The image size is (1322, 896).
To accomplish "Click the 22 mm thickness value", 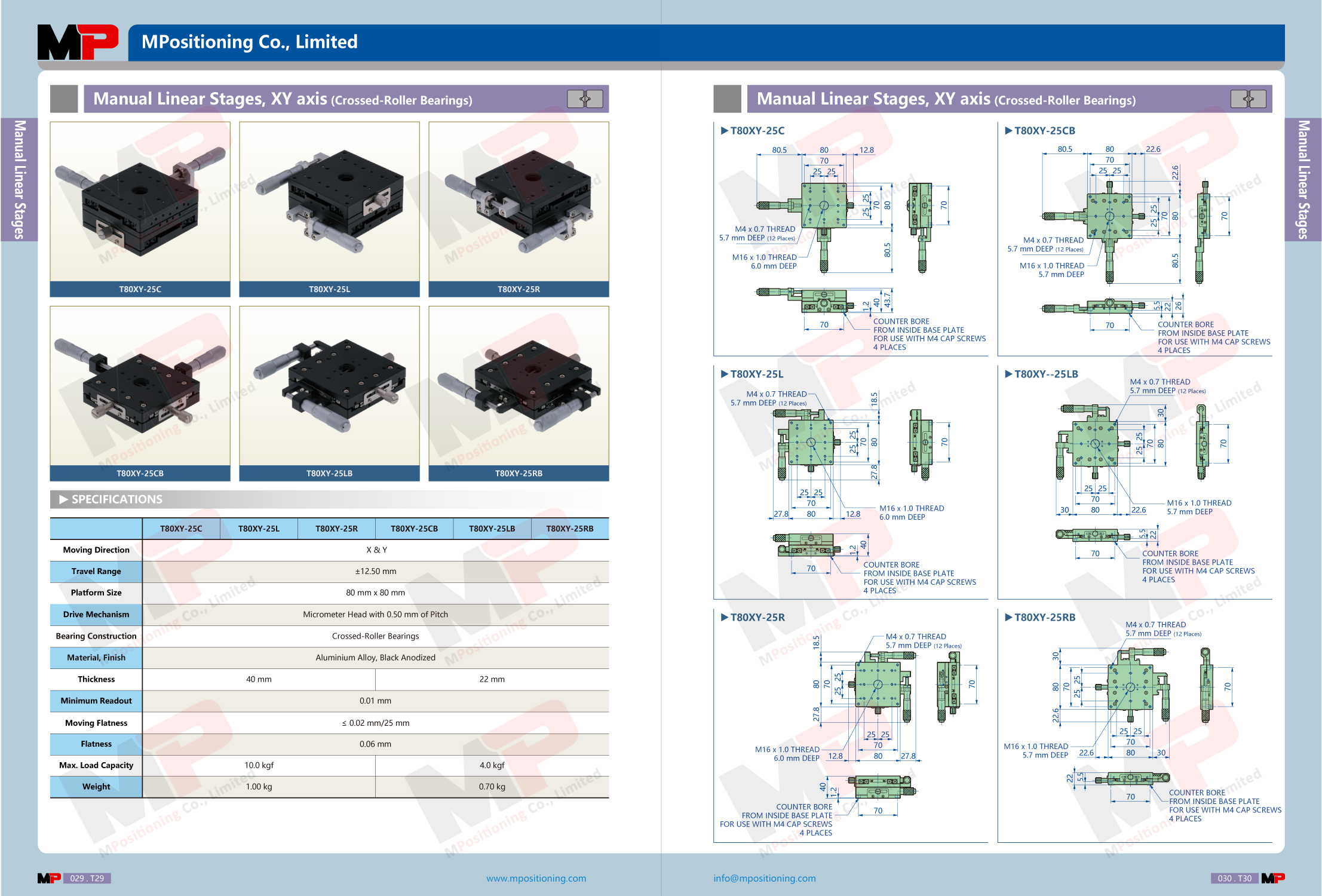I will [492, 679].
